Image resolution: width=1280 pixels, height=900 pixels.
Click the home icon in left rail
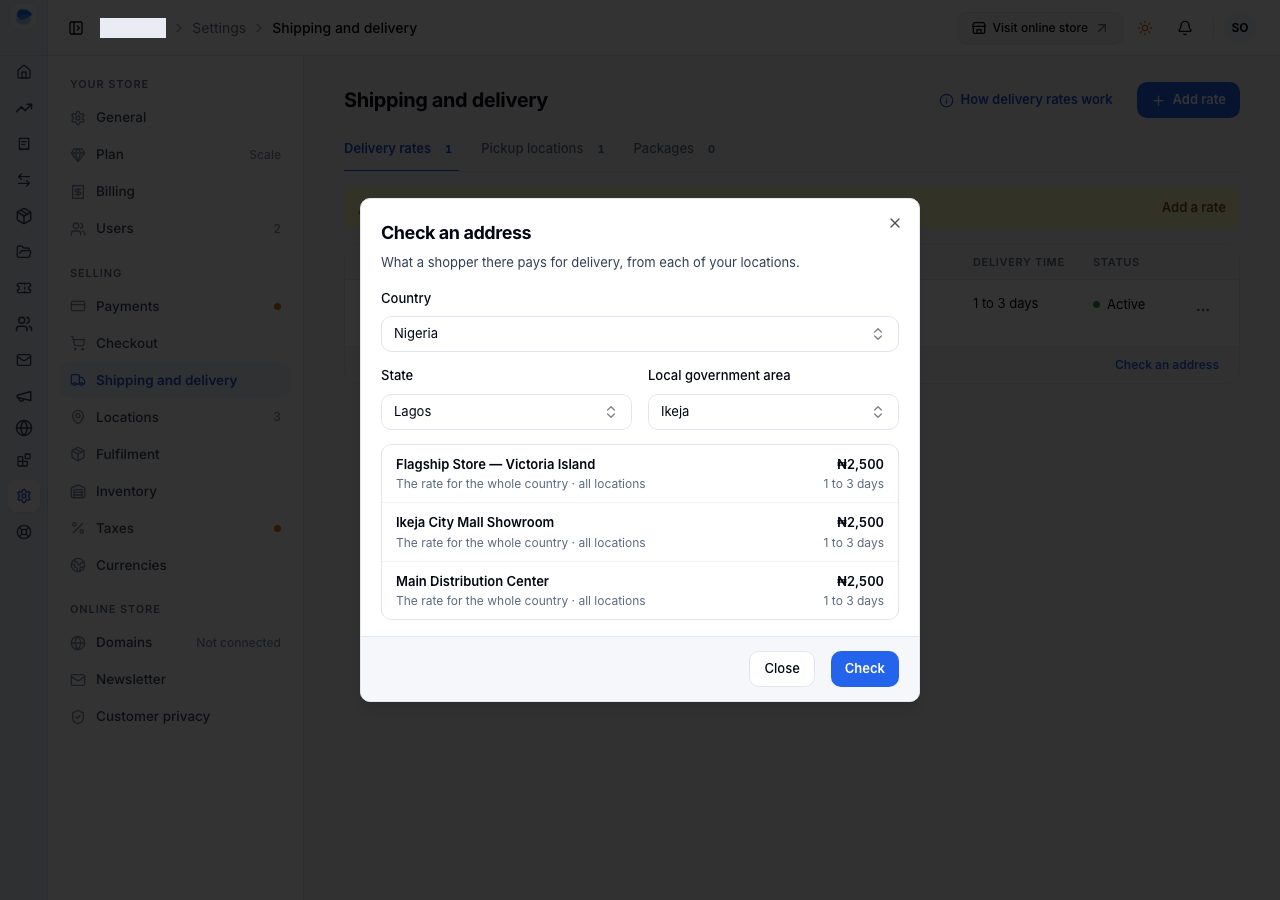click(24, 72)
